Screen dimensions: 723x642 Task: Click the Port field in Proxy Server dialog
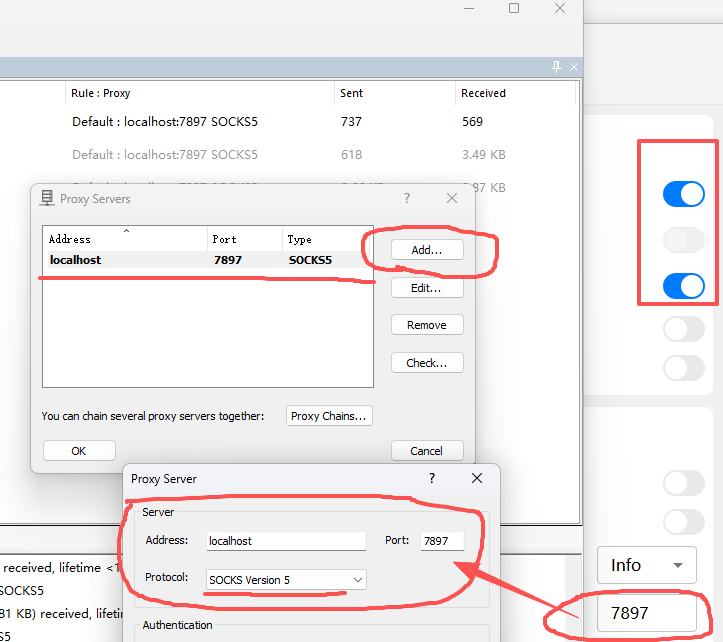click(441, 541)
